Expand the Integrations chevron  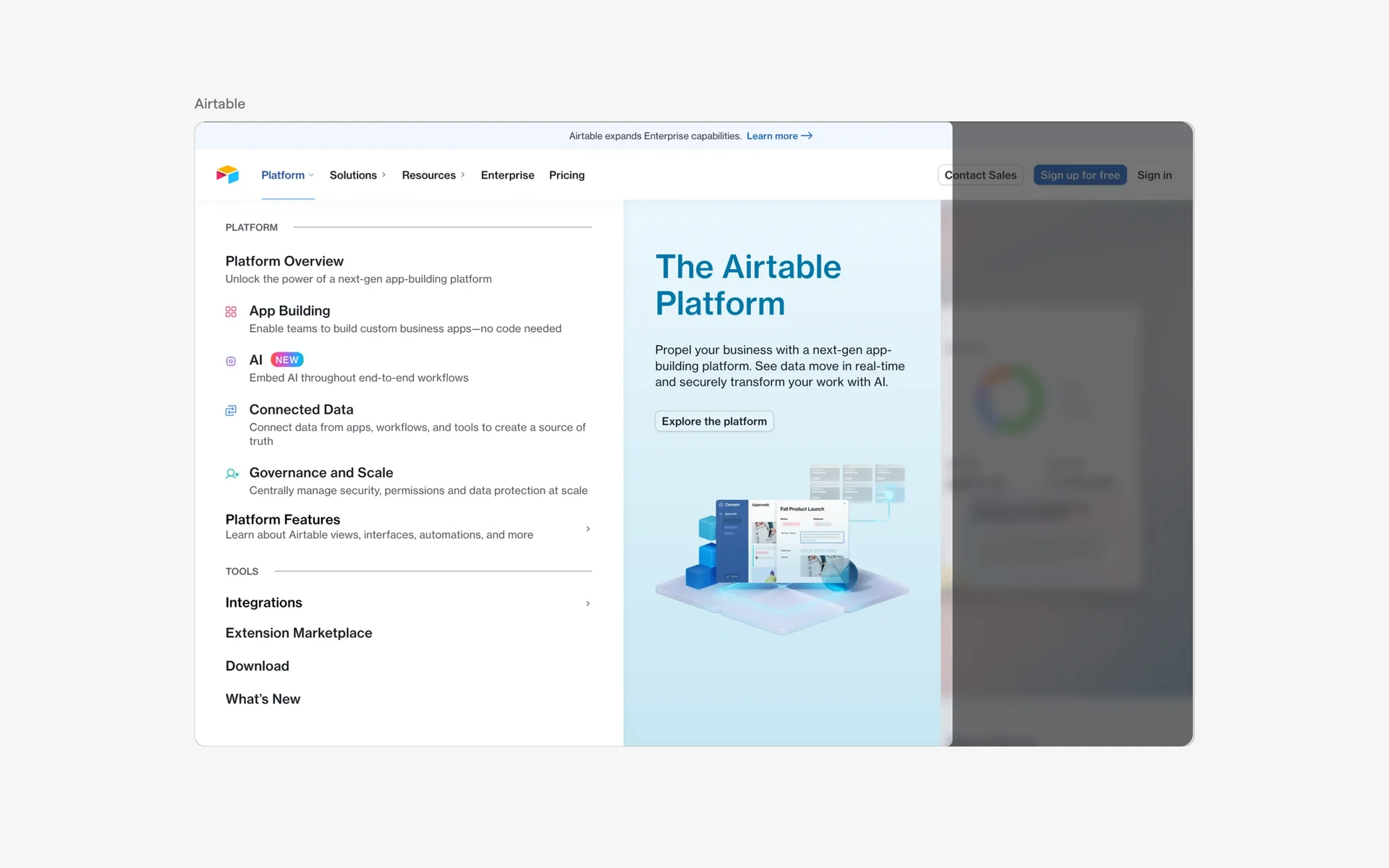[588, 603]
